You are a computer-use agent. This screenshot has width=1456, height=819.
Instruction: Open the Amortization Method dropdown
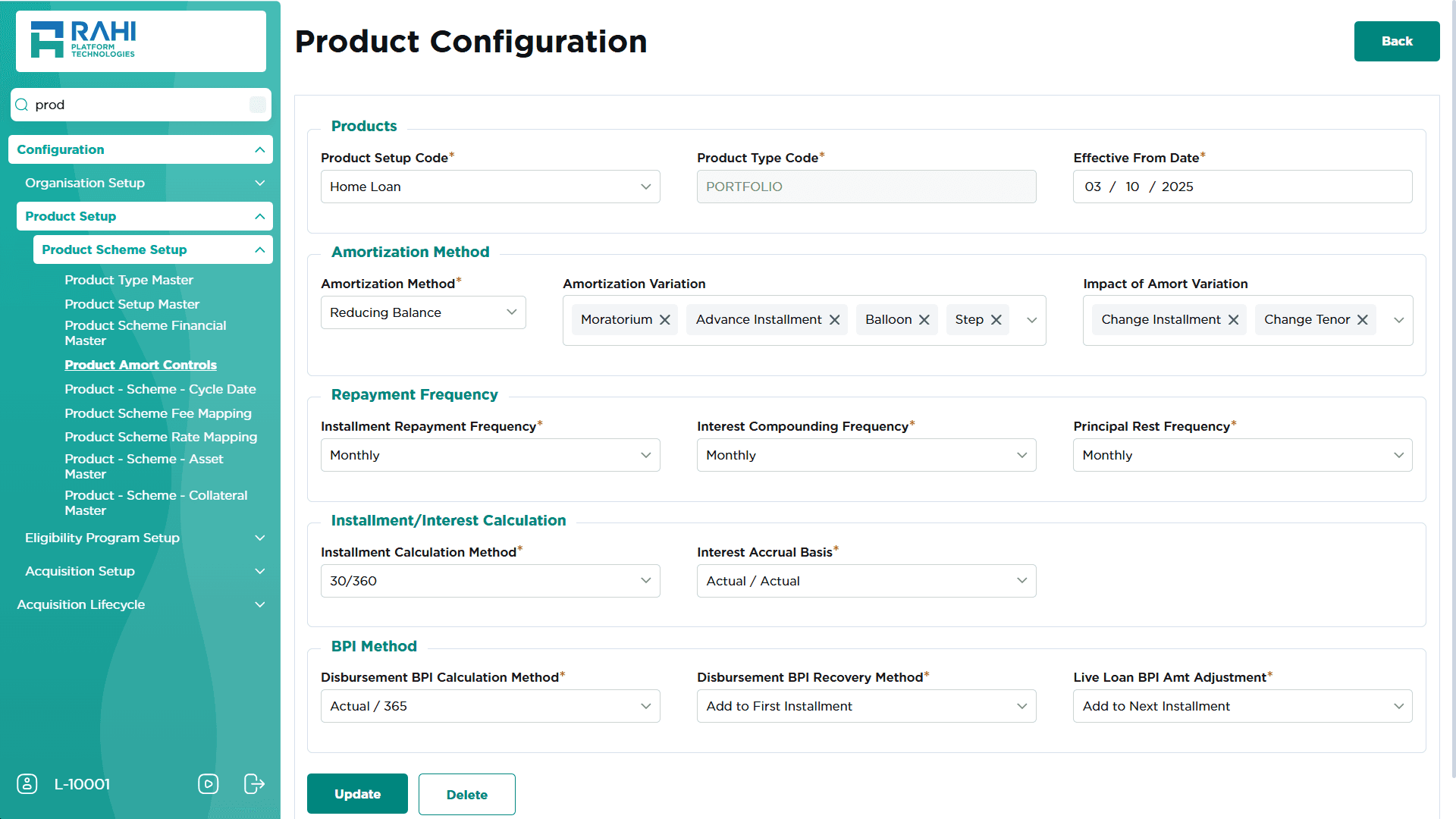coord(423,312)
